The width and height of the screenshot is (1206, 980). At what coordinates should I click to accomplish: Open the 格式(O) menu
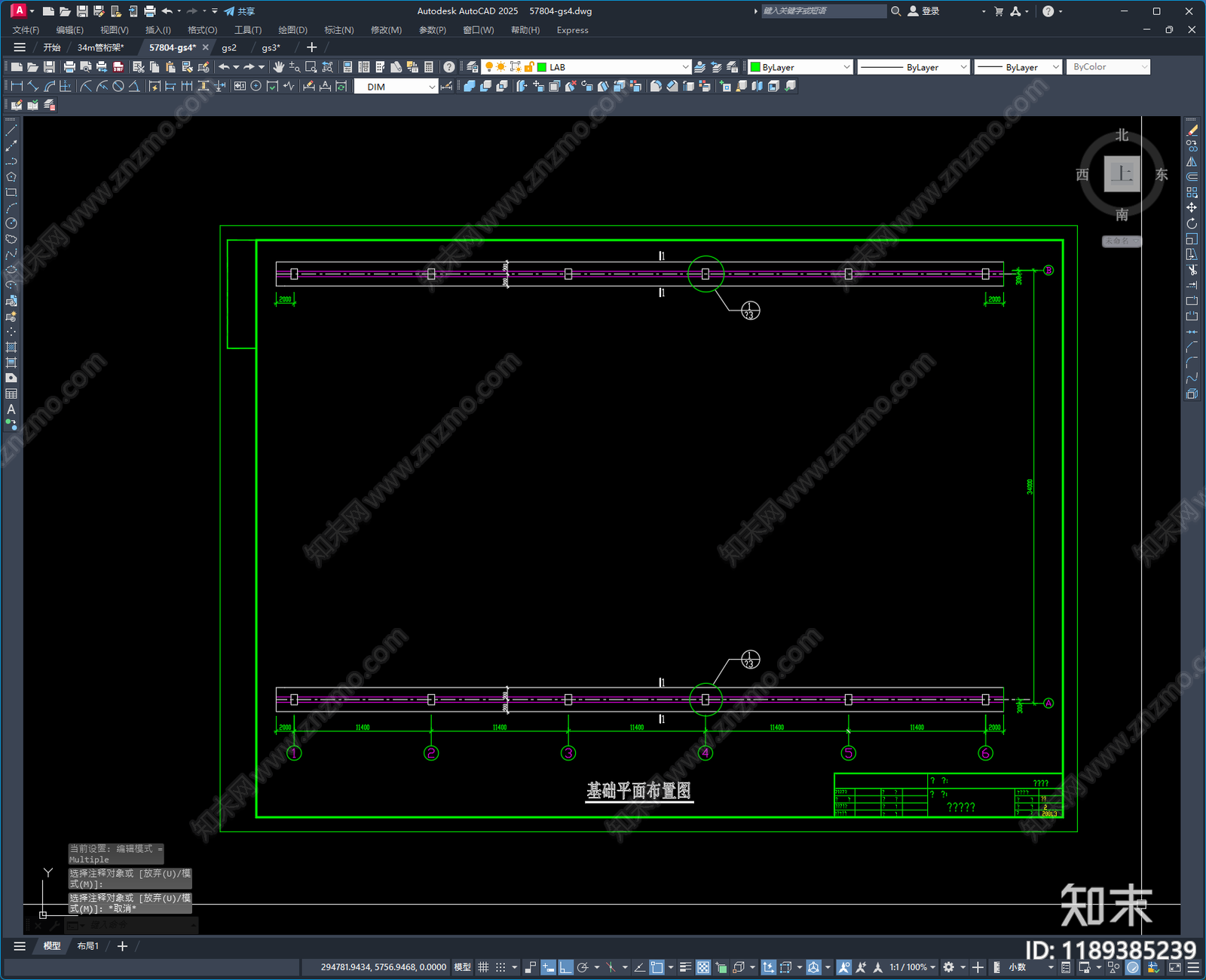(202, 30)
